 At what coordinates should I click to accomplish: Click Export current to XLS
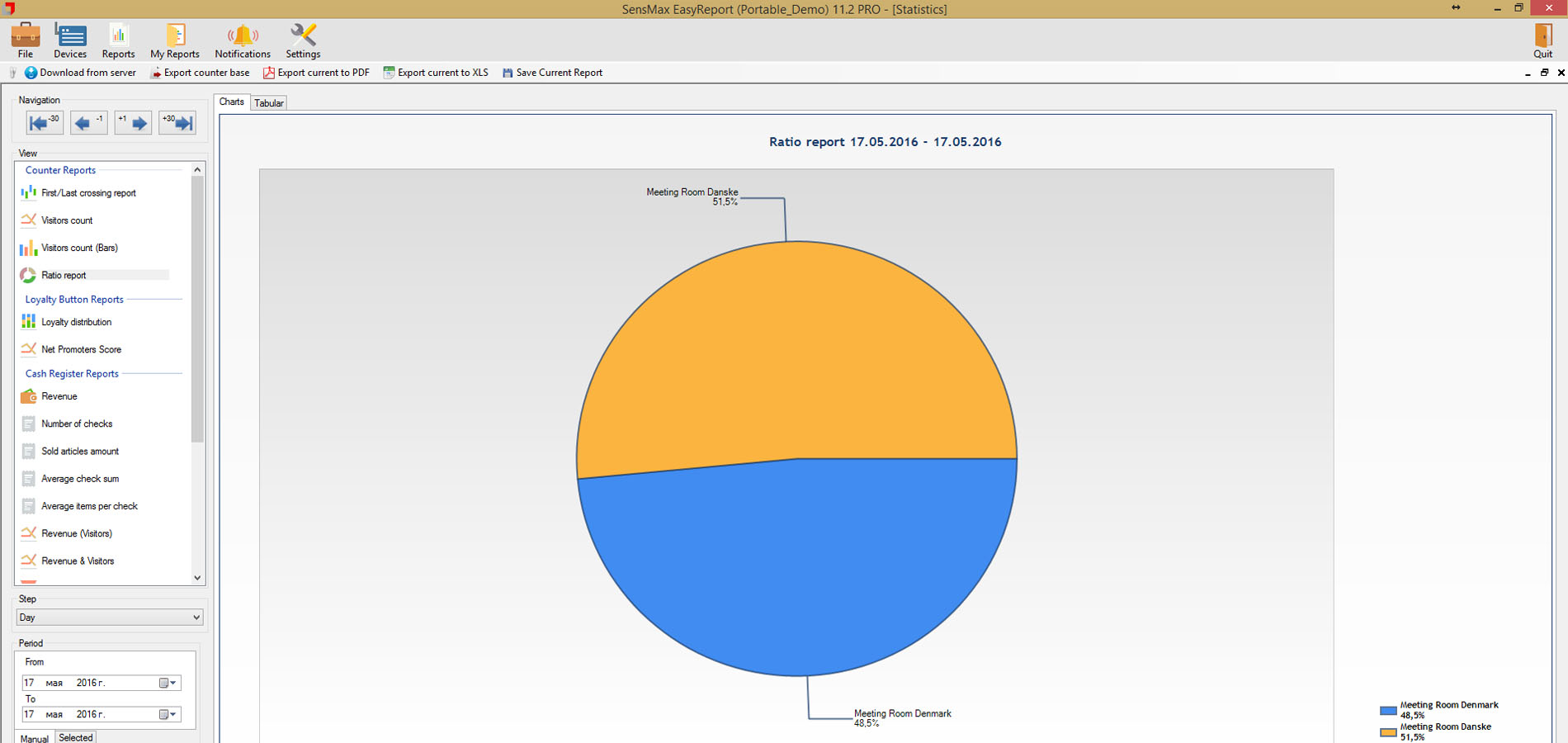click(436, 73)
